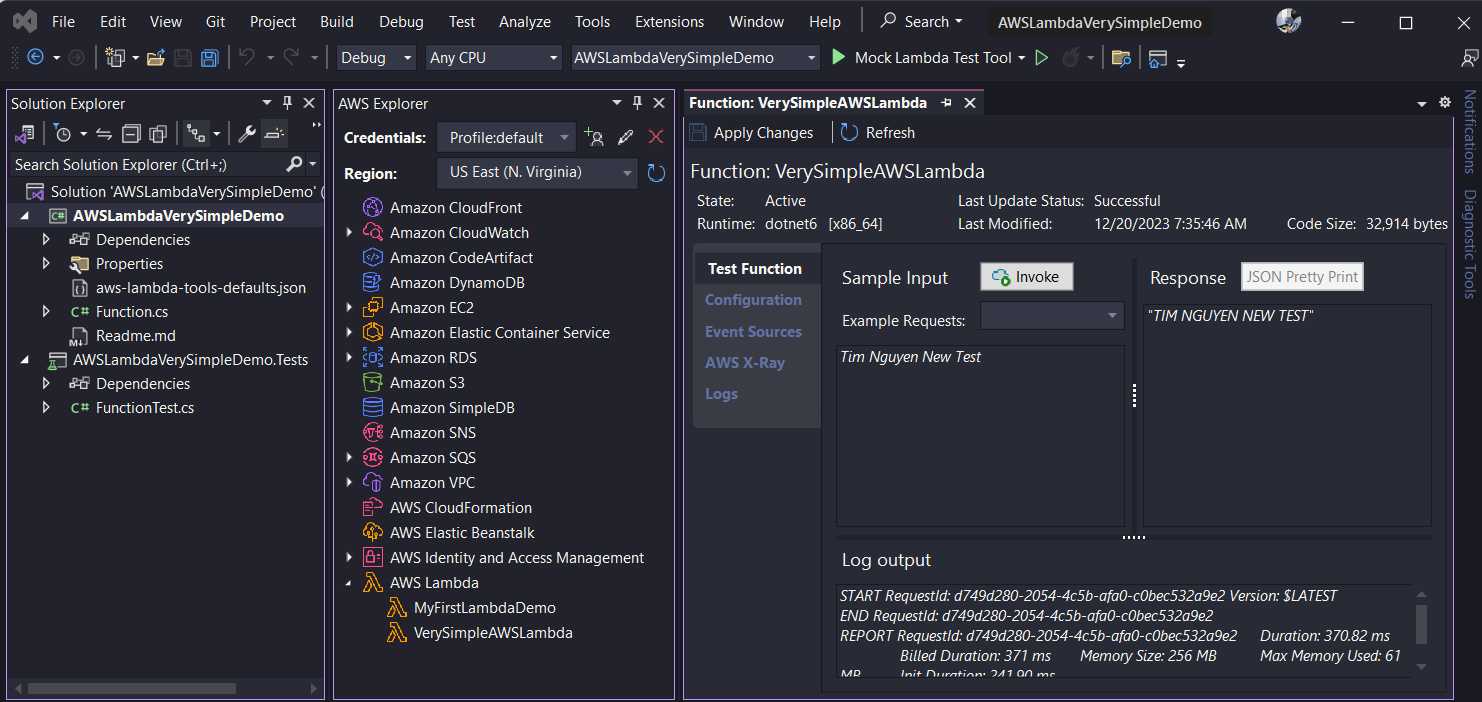Click the Open File folder icon

pyautogui.click(x=156, y=58)
